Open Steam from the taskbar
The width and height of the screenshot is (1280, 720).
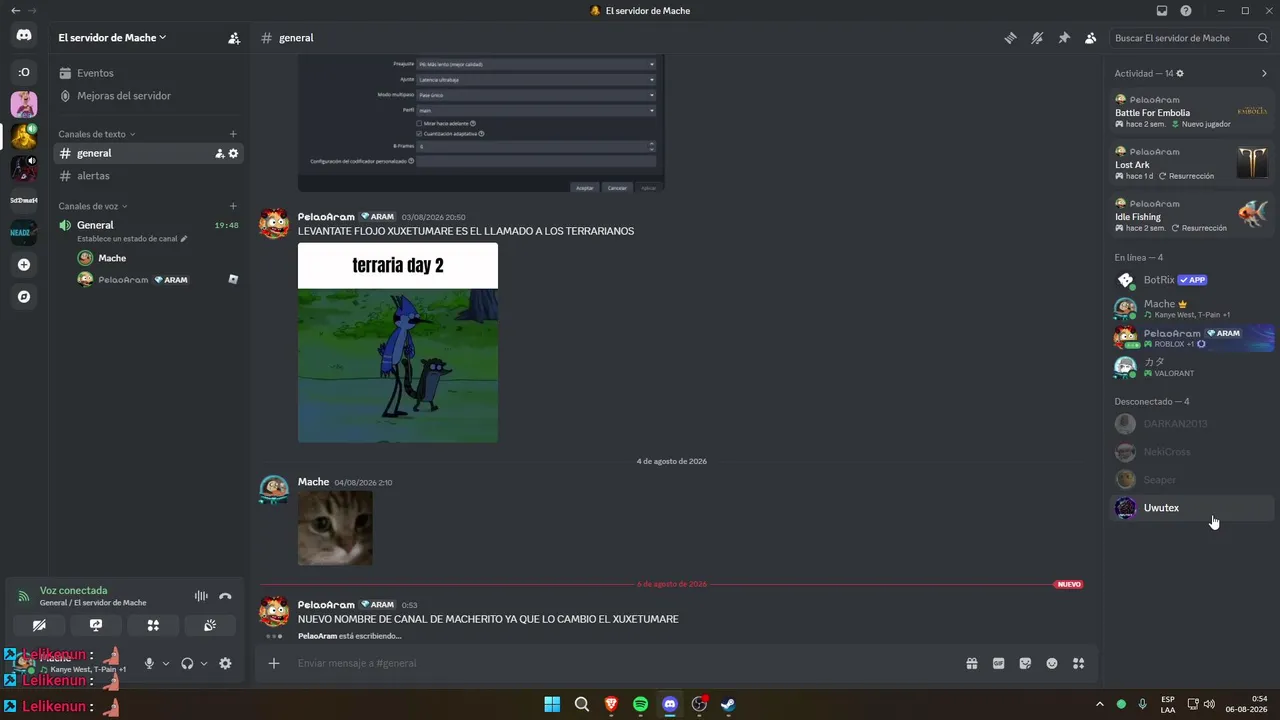pos(729,704)
